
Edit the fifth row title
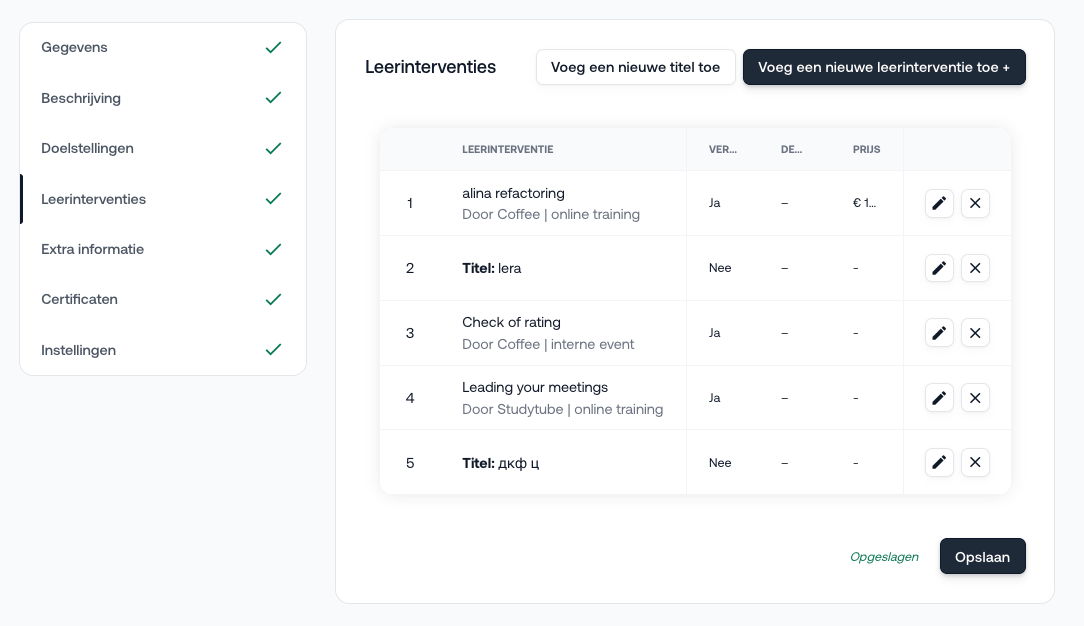[x=939, y=463]
